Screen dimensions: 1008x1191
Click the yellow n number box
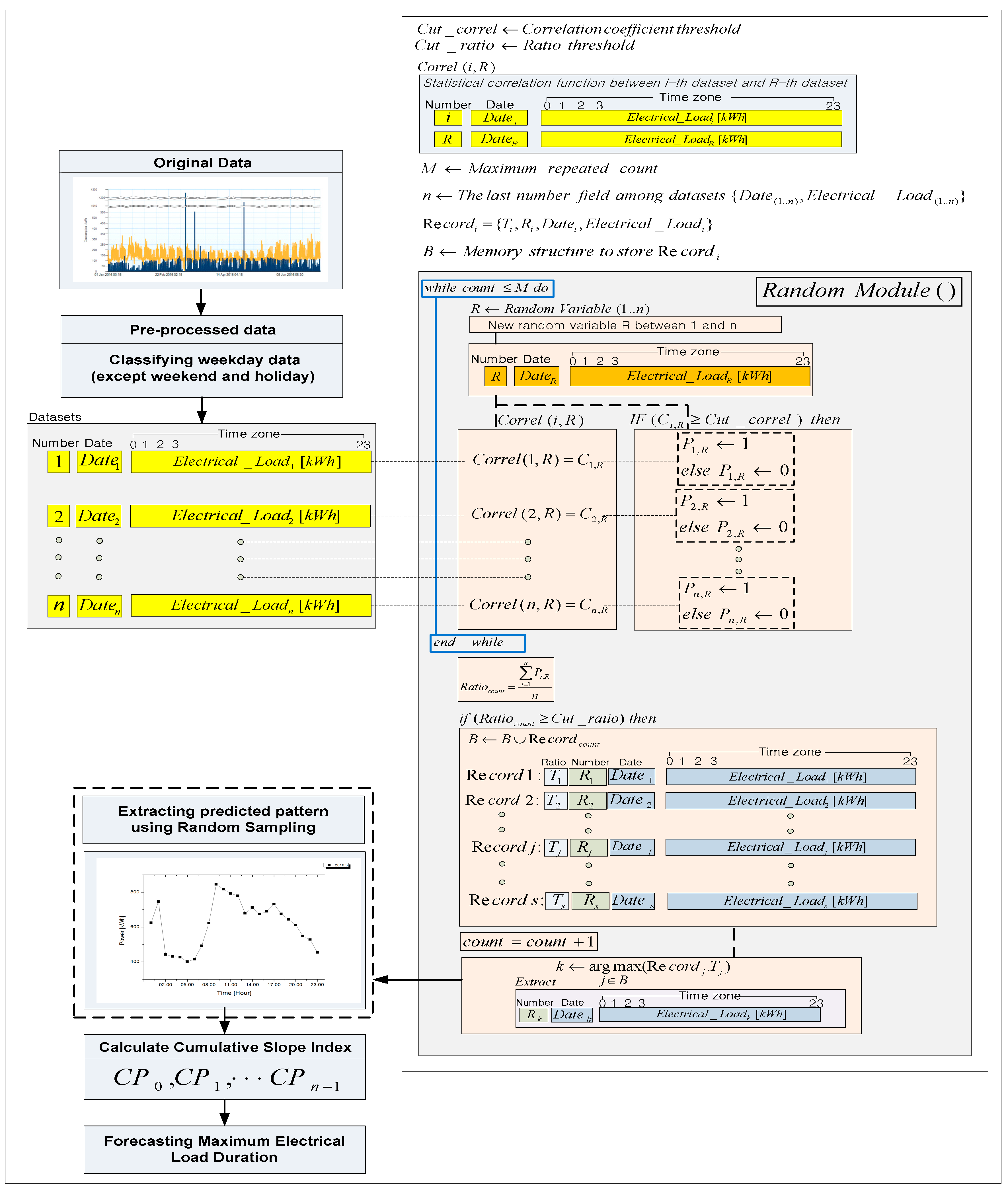[x=59, y=605]
